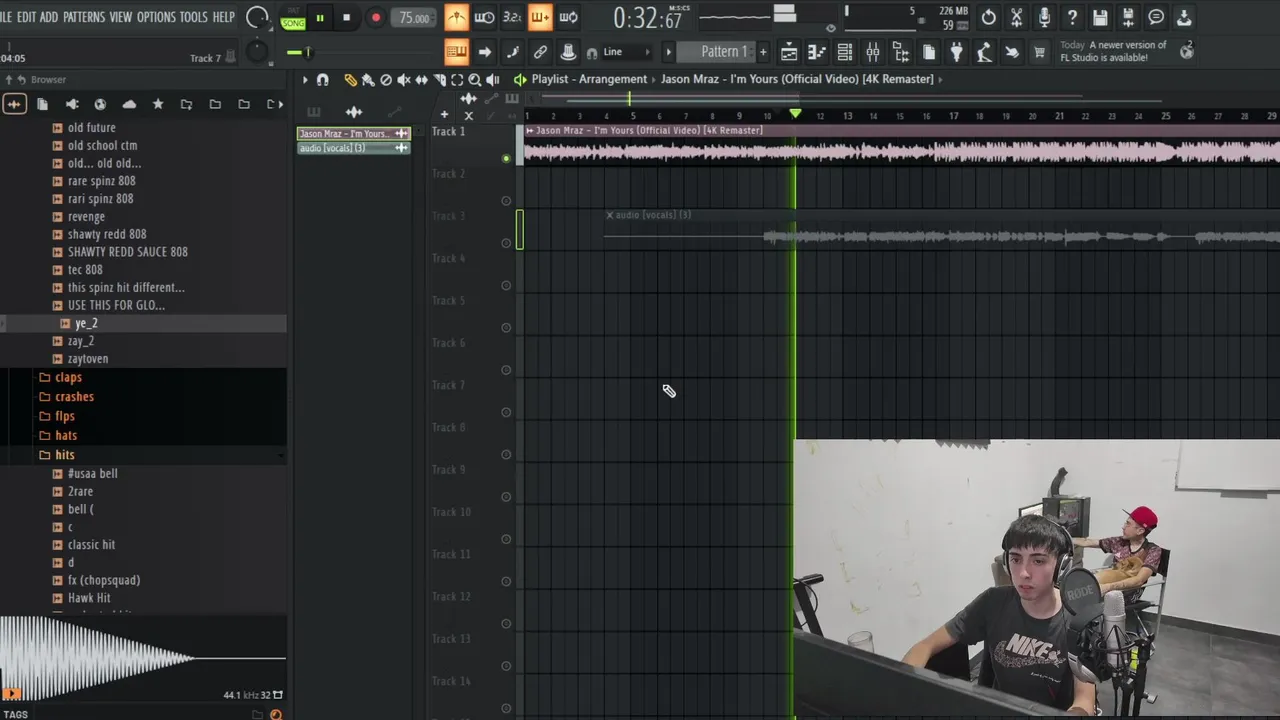Mute Track 1 using its green dot

(506, 158)
